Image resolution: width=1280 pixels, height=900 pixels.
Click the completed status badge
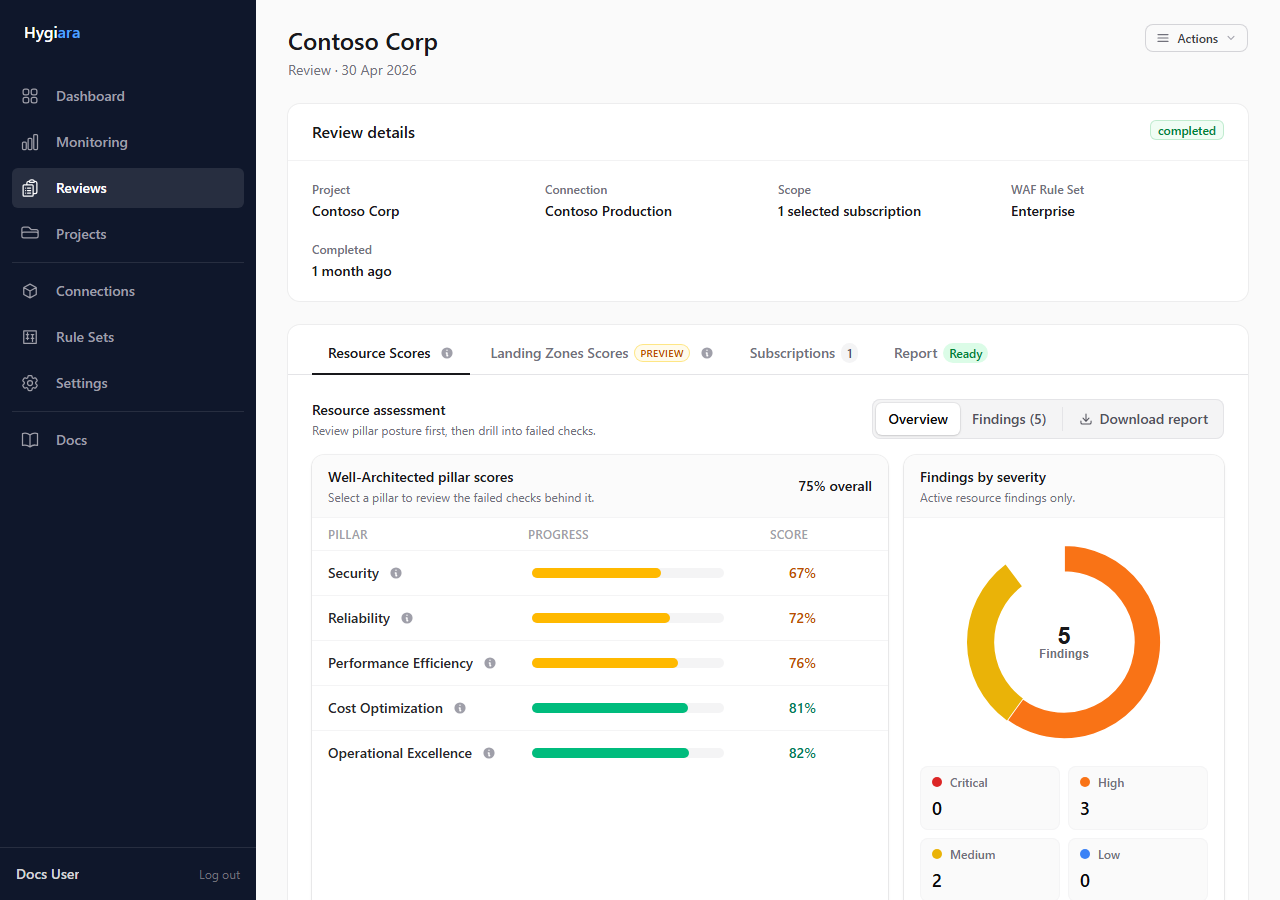pos(1187,131)
